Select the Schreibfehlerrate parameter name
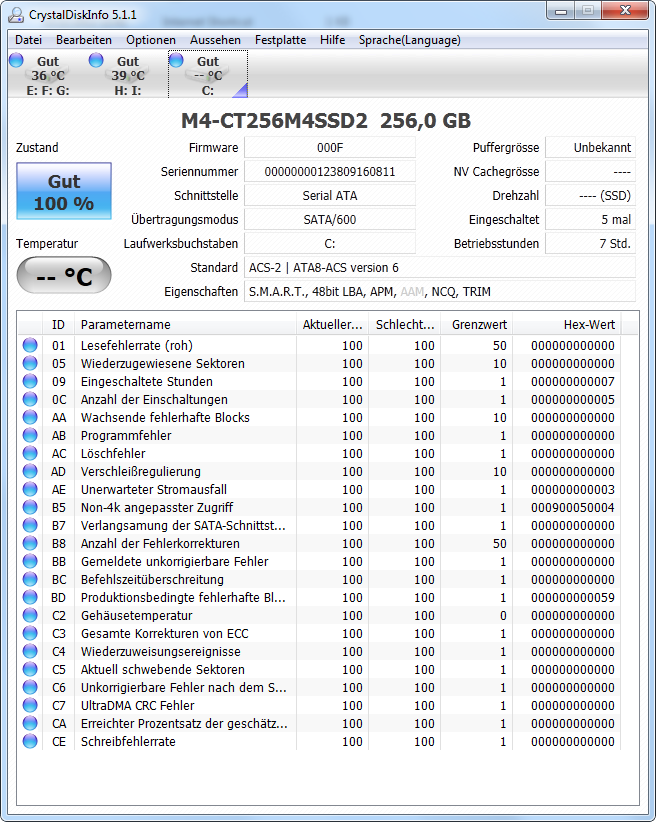Image resolution: width=656 pixels, height=822 pixels. pyautogui.click(x=128, y=741)
